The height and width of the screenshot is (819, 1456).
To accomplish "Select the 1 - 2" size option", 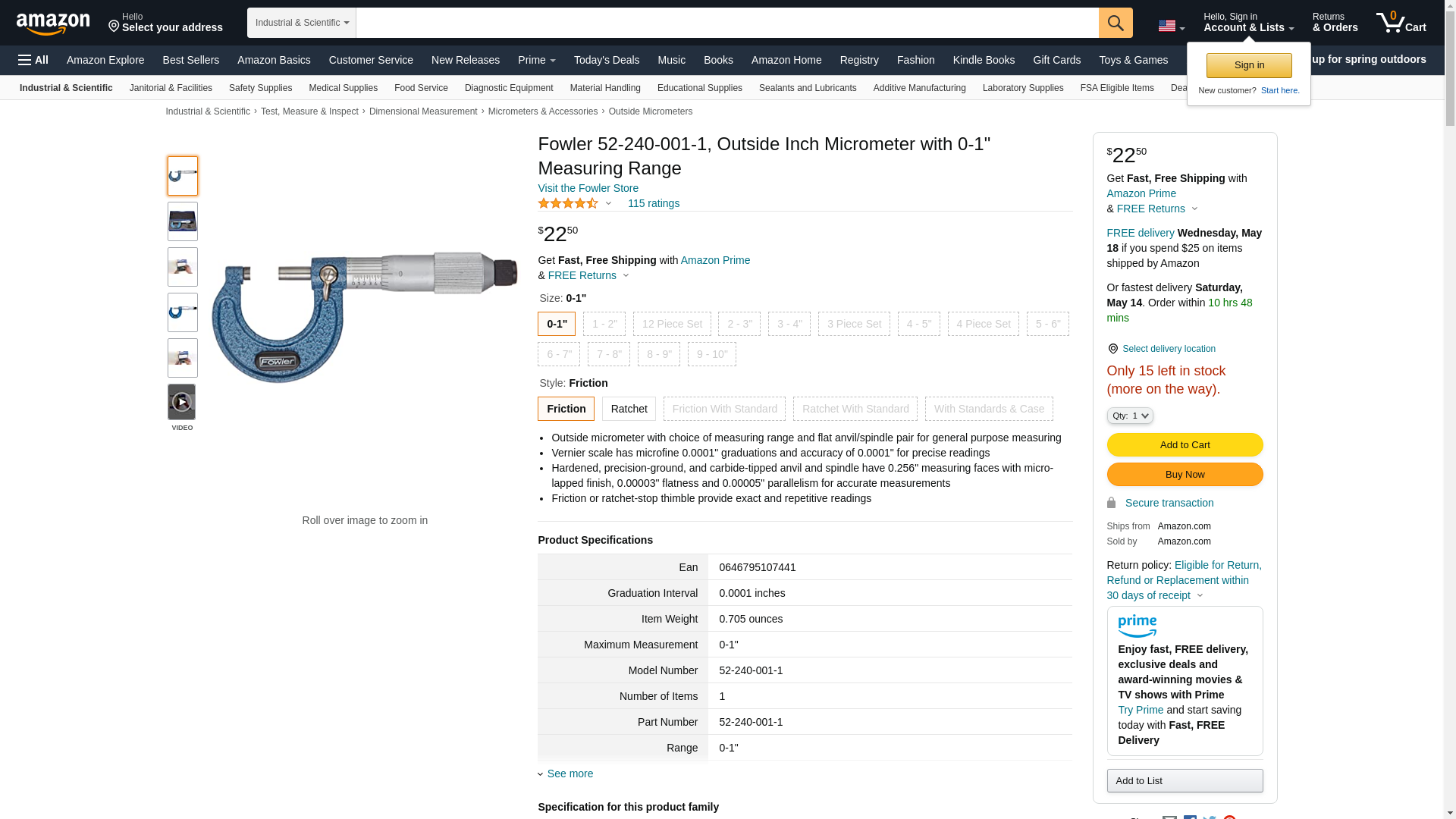I will point(604,324).
